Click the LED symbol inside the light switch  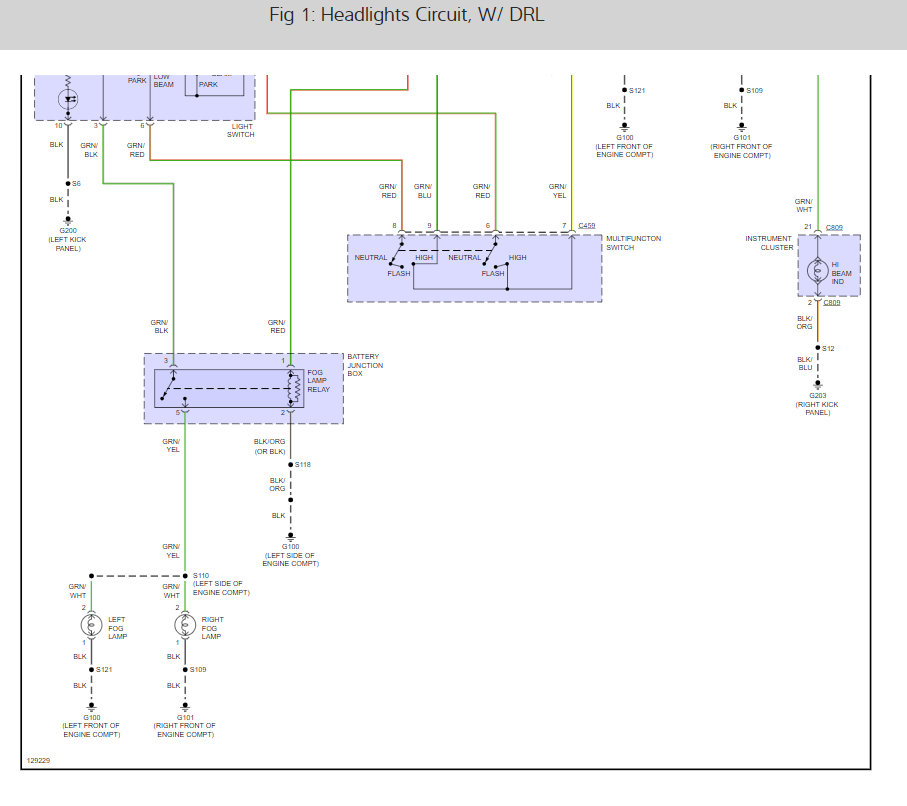[x=68, y=99]
